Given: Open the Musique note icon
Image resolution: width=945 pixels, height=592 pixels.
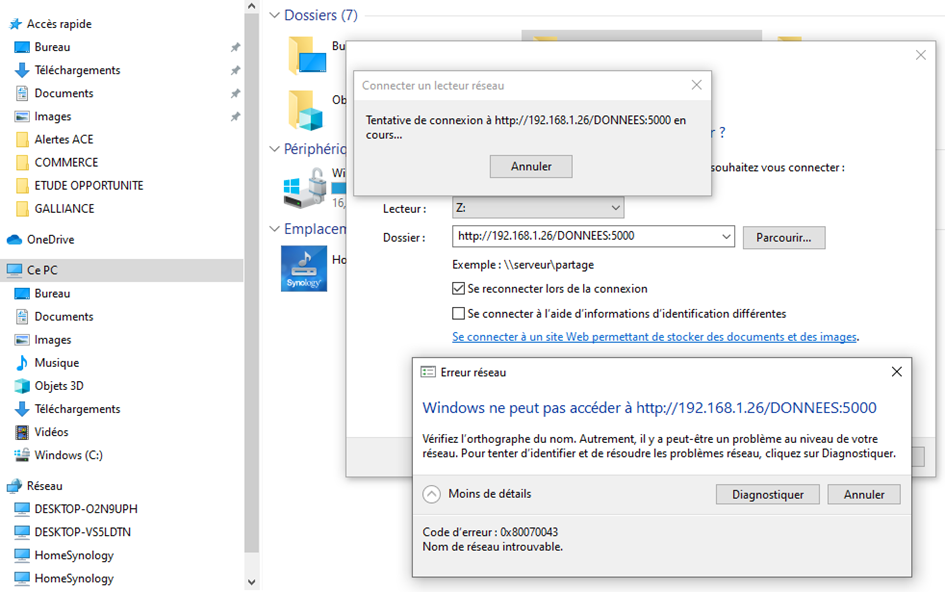Looking at the screenshot, I should pos(22,362).
